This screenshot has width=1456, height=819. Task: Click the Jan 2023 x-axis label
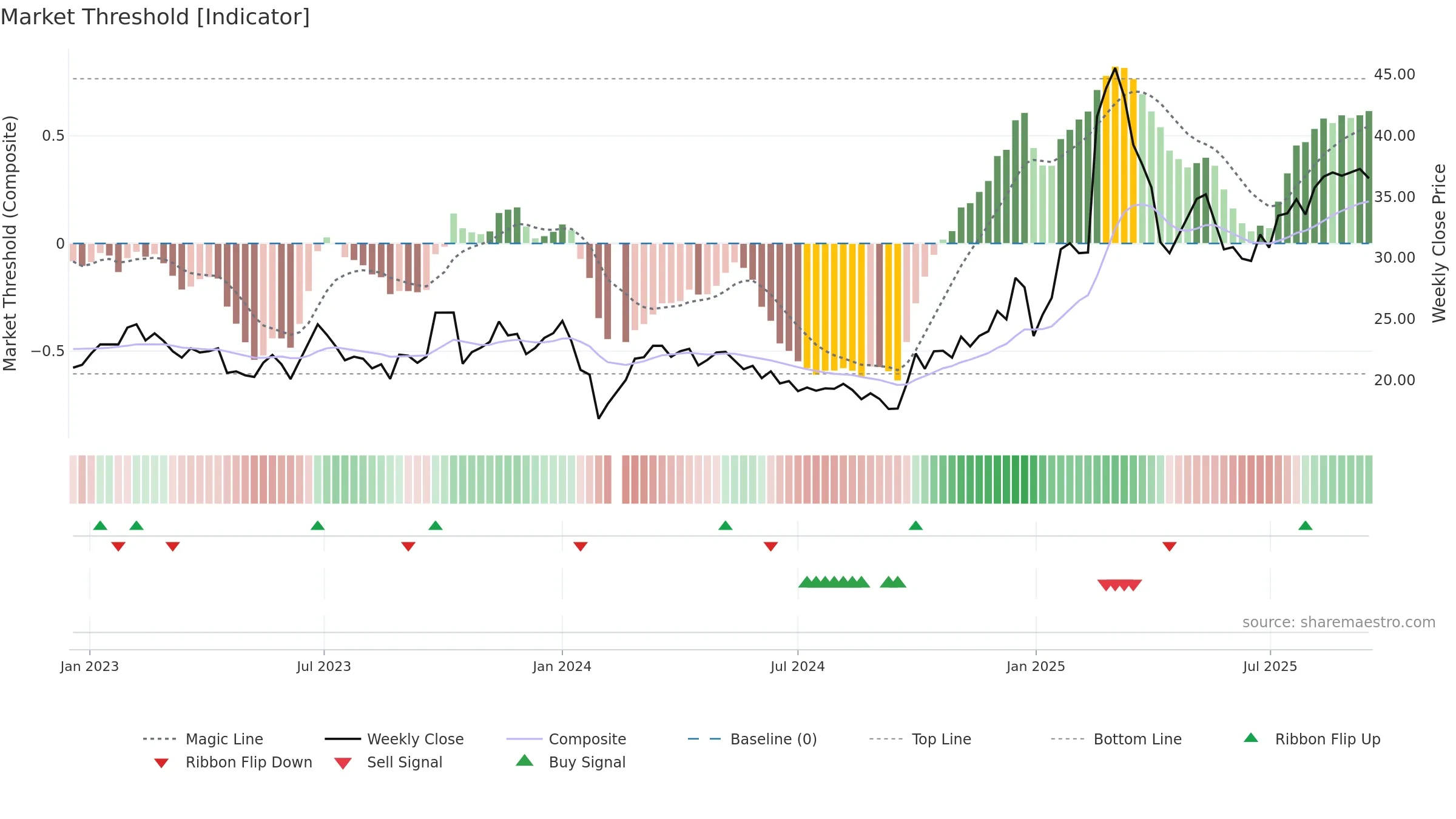point(90,666)
